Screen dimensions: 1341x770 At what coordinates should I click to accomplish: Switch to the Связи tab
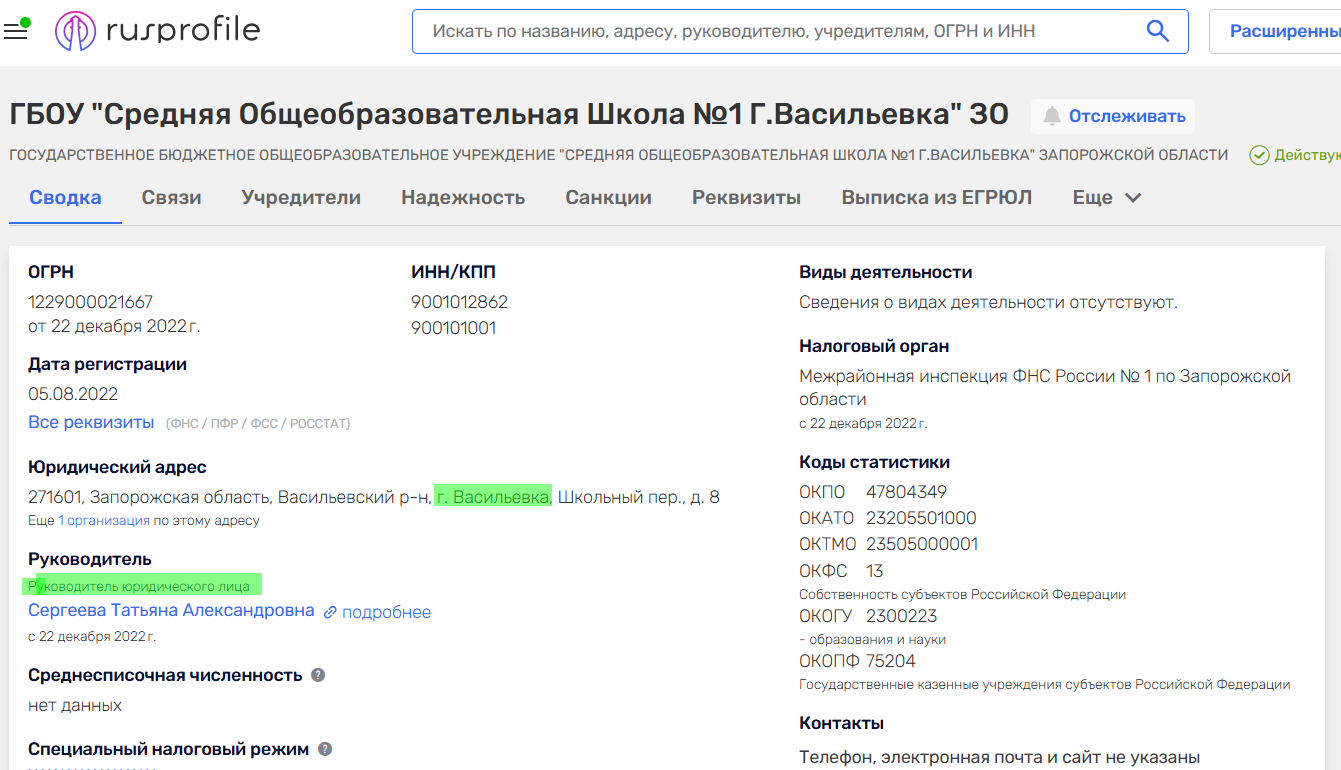[171, 197]
